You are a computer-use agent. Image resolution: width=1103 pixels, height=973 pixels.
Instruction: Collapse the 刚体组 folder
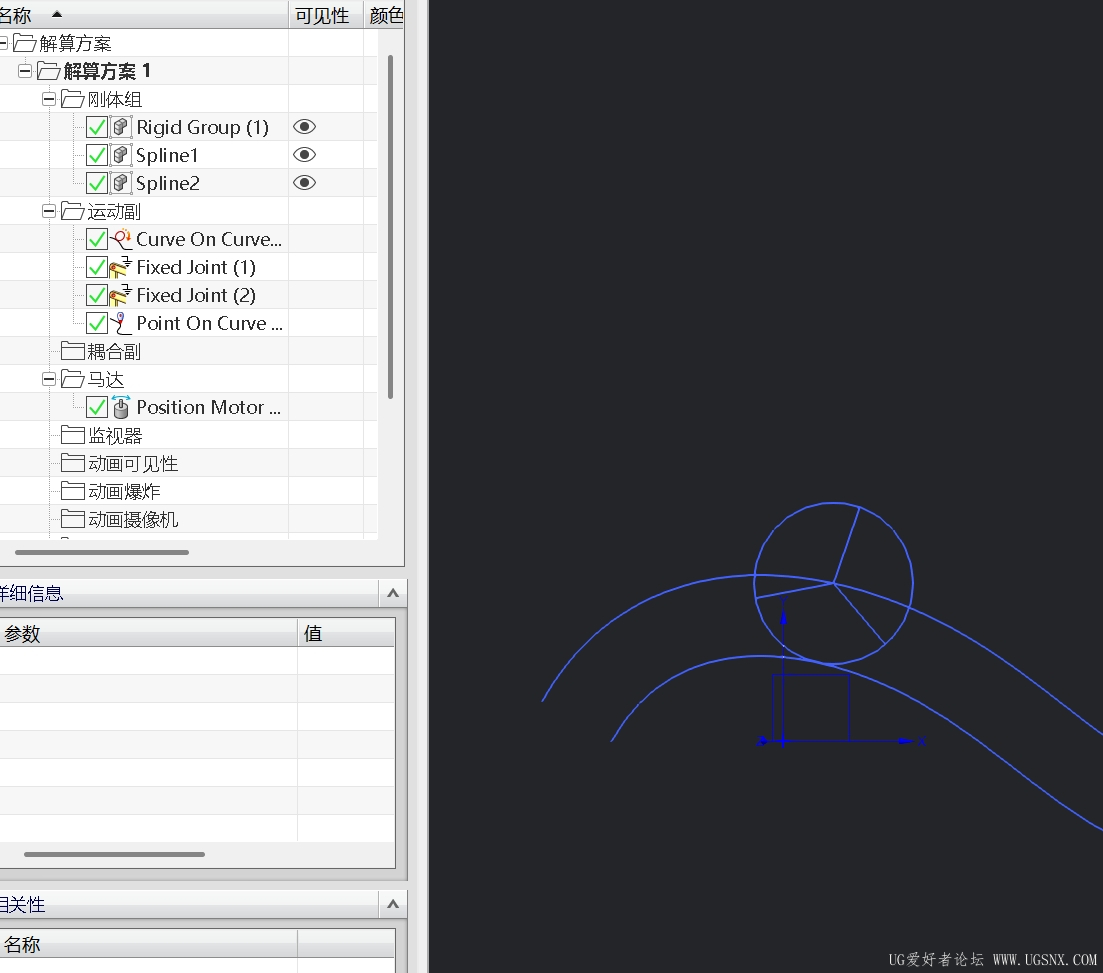[49, 99]
